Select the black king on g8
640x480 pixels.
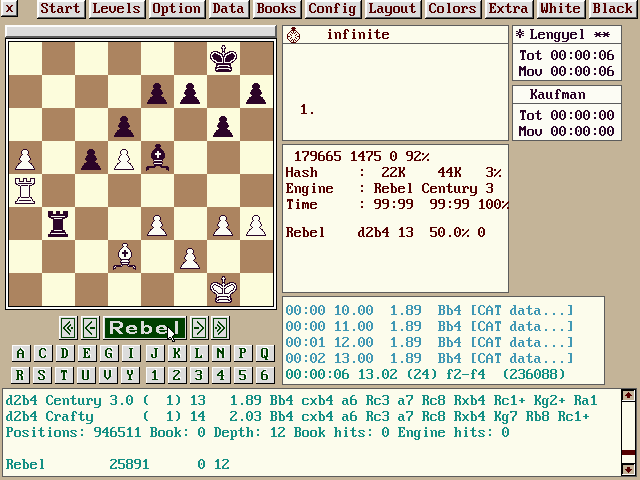coord(224,58)
